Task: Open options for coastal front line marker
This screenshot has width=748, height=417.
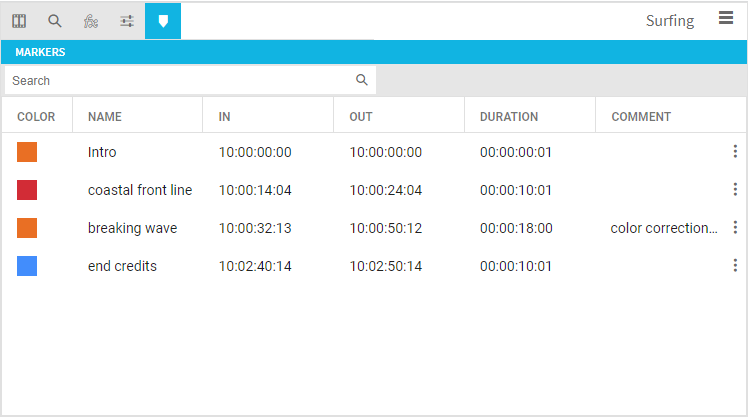Action: (735, 190)
